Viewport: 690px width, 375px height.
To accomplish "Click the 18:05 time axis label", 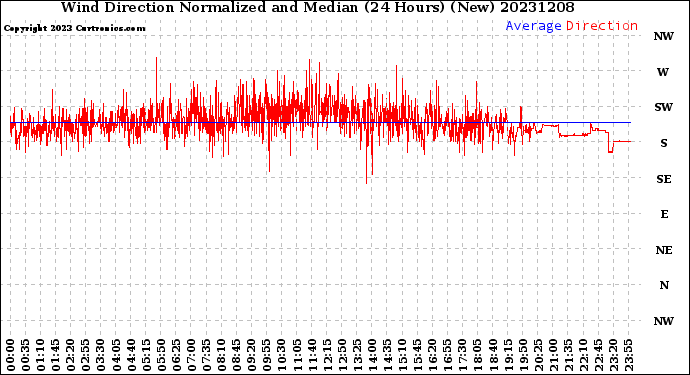I will pos(478,355).
